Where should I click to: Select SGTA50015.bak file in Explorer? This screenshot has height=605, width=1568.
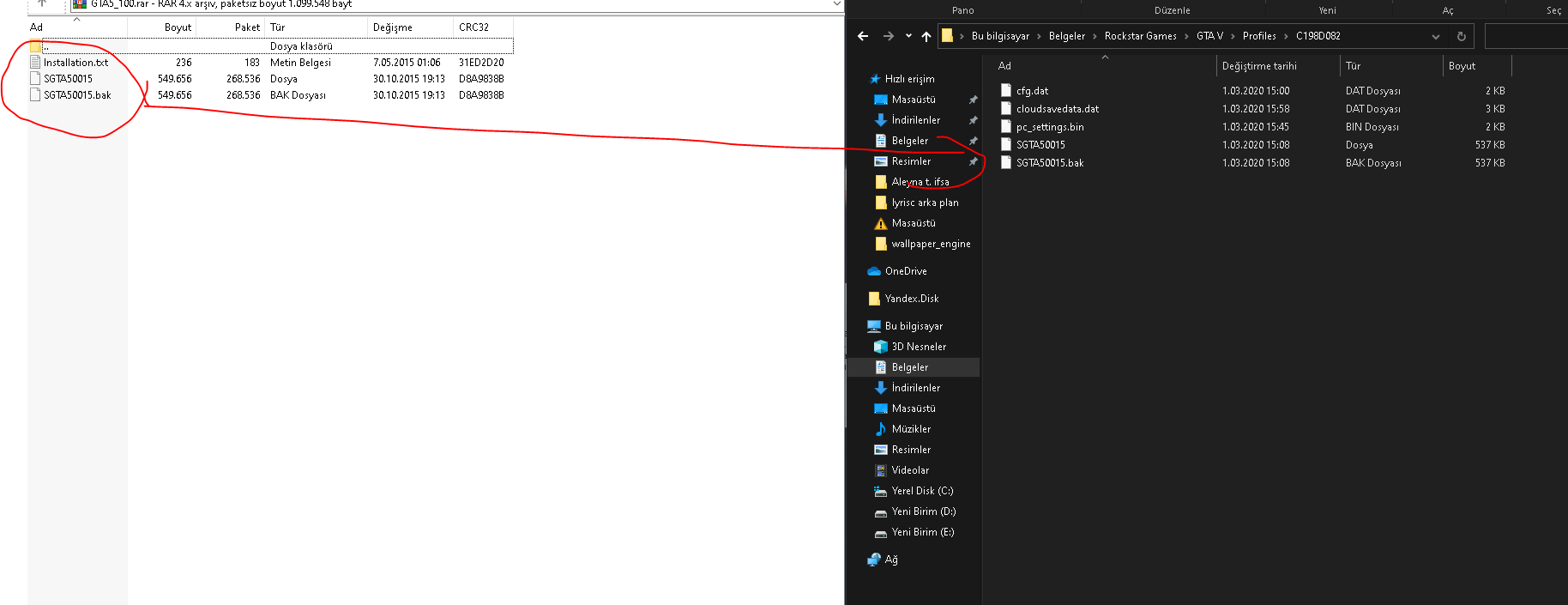pyautogui.click(x=1050, y=163)
